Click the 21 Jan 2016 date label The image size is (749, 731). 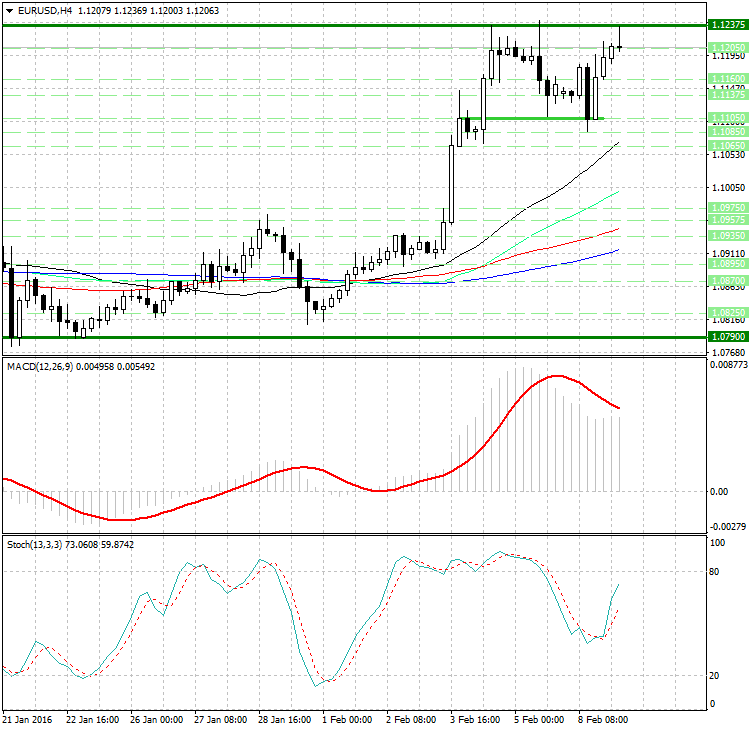(x=27, y=719)
